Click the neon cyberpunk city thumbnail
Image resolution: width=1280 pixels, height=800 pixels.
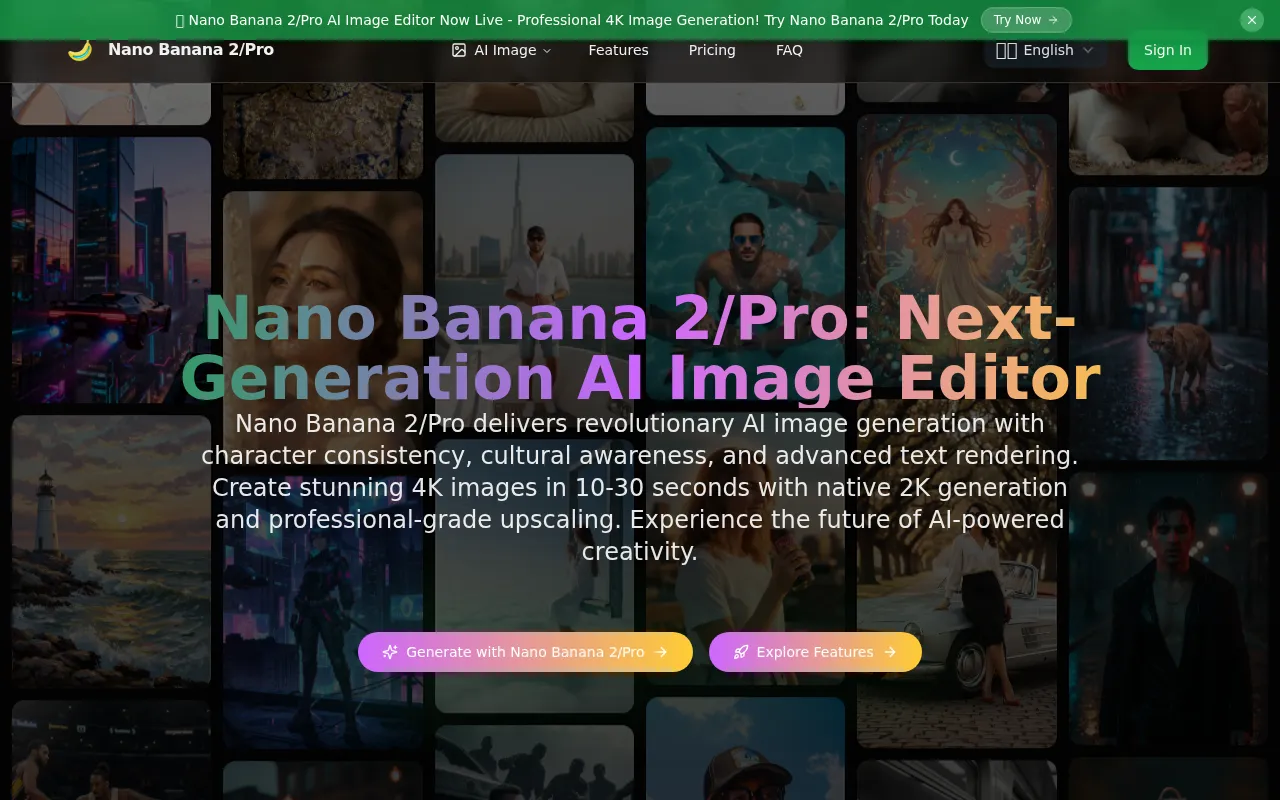pos(110,270)
